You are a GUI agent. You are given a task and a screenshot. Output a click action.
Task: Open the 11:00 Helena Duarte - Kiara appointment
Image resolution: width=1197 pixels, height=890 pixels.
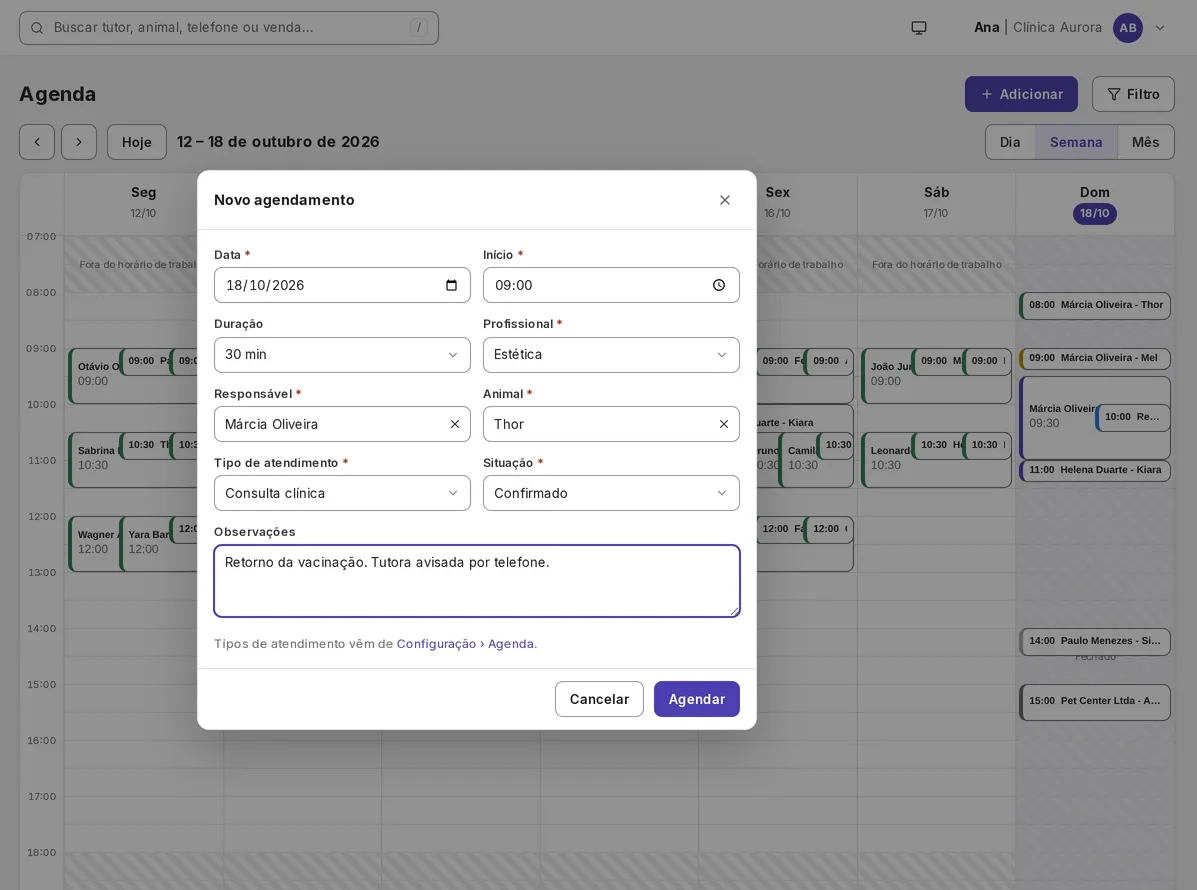click(x=1095, y=470)
